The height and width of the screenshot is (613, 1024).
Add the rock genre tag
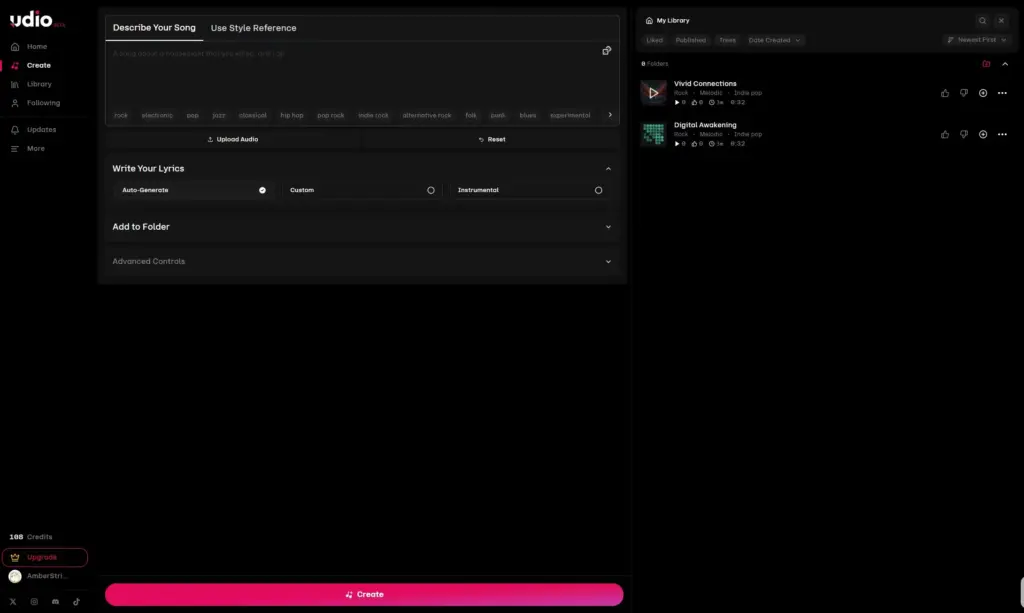click(121, 116)
